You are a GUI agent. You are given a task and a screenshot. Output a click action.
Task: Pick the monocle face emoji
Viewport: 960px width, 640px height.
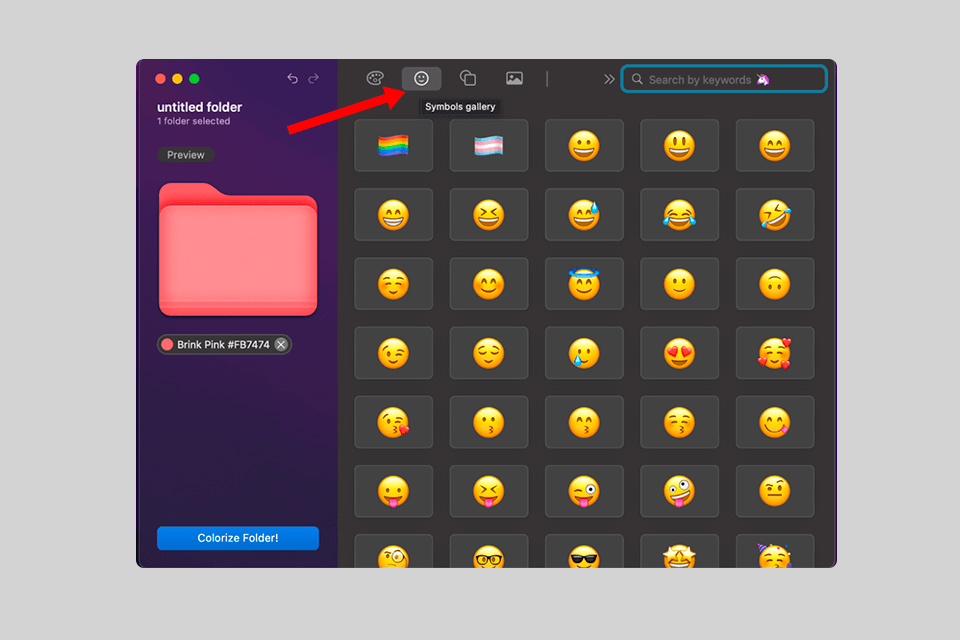coord(394,552)
